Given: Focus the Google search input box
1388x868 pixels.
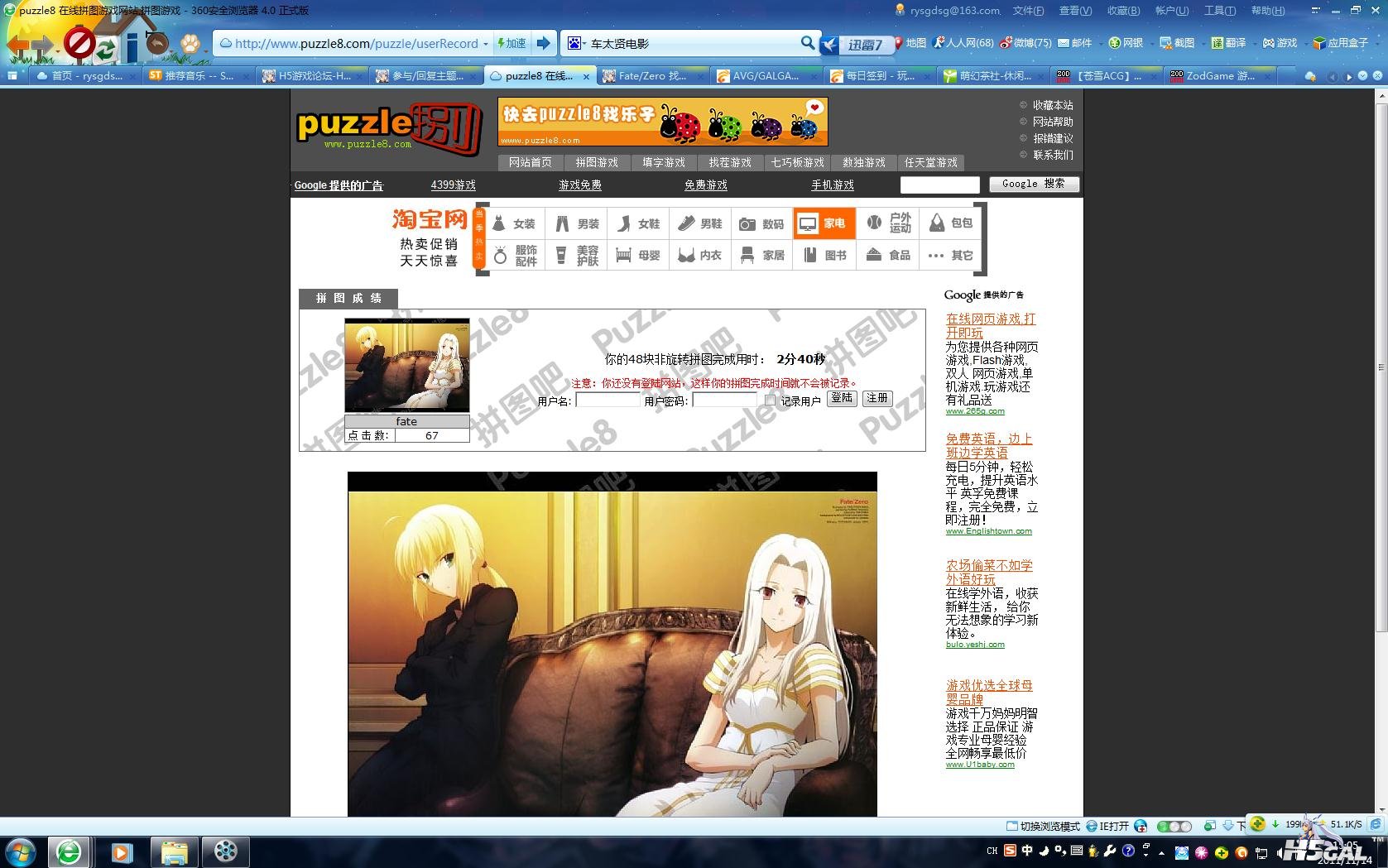Looking at the screenshot, I should coord(939,185).
